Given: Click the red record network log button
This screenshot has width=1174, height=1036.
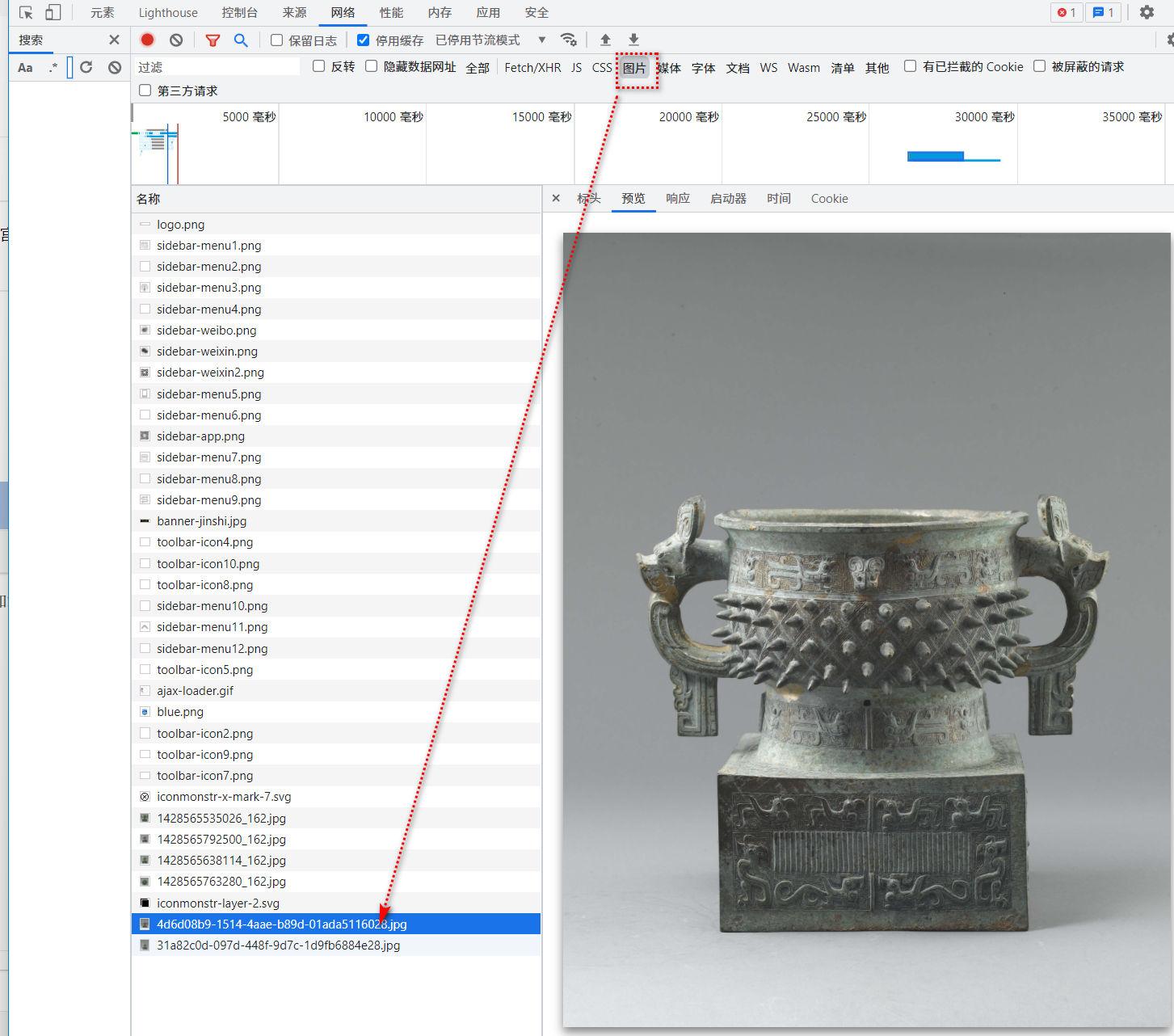Looking at the screenshot, I should pos(147,40).
